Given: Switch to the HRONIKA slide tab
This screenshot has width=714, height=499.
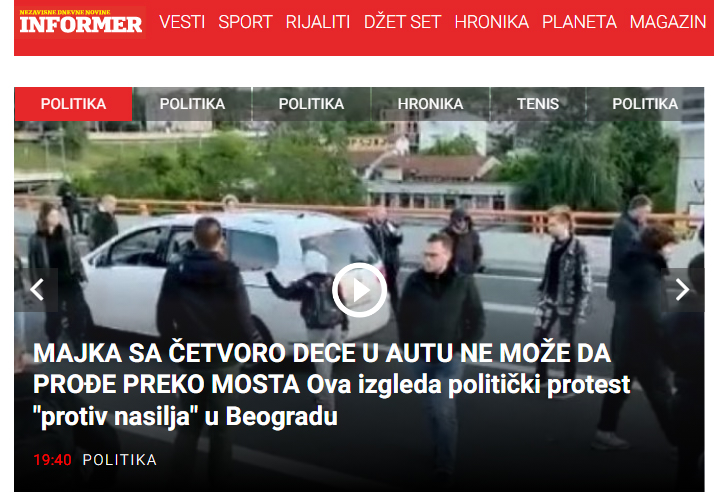Looking at the screenshot, I should tap(430, 104).
